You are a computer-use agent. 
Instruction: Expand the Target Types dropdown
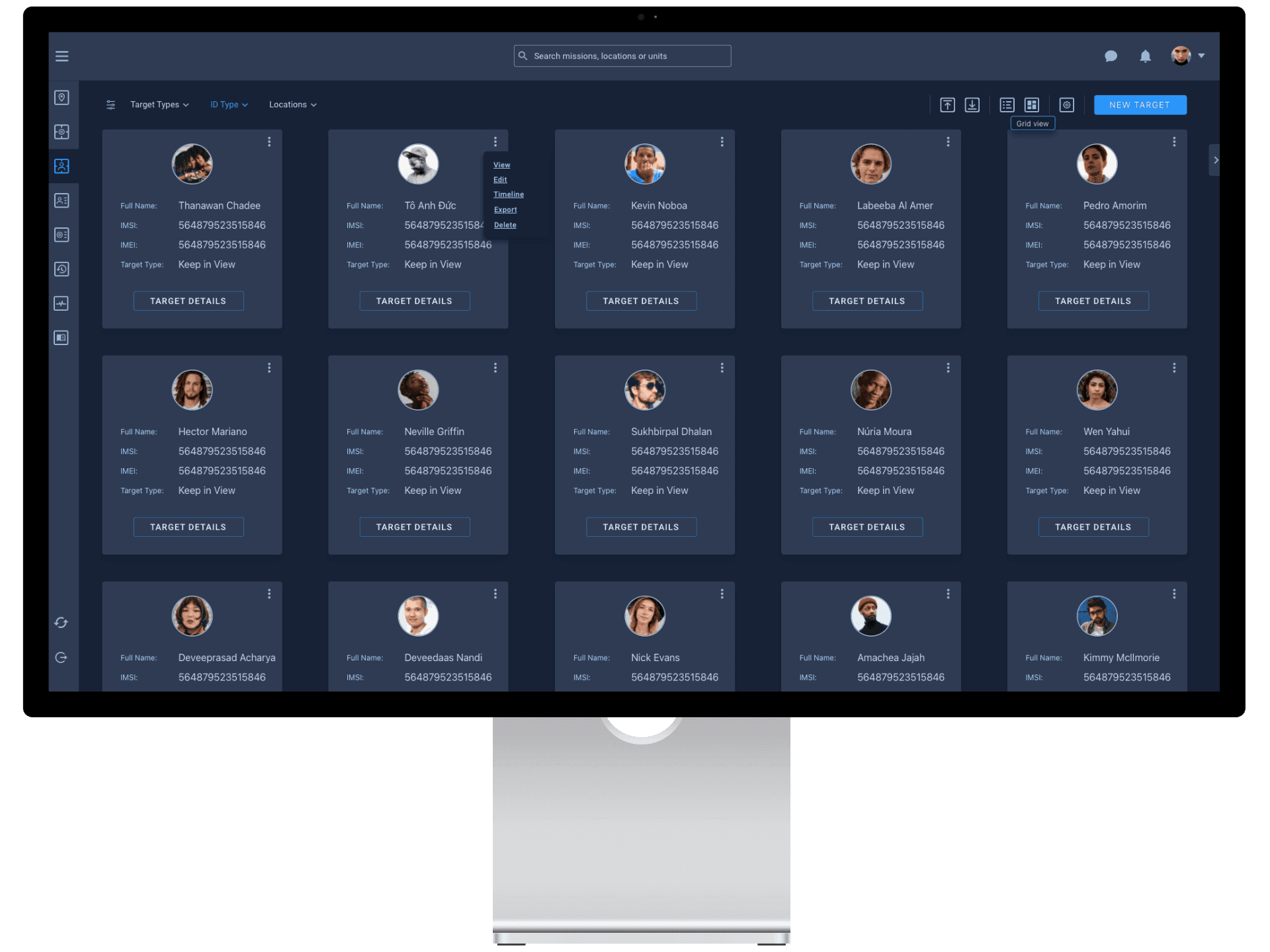click(158, 104)
